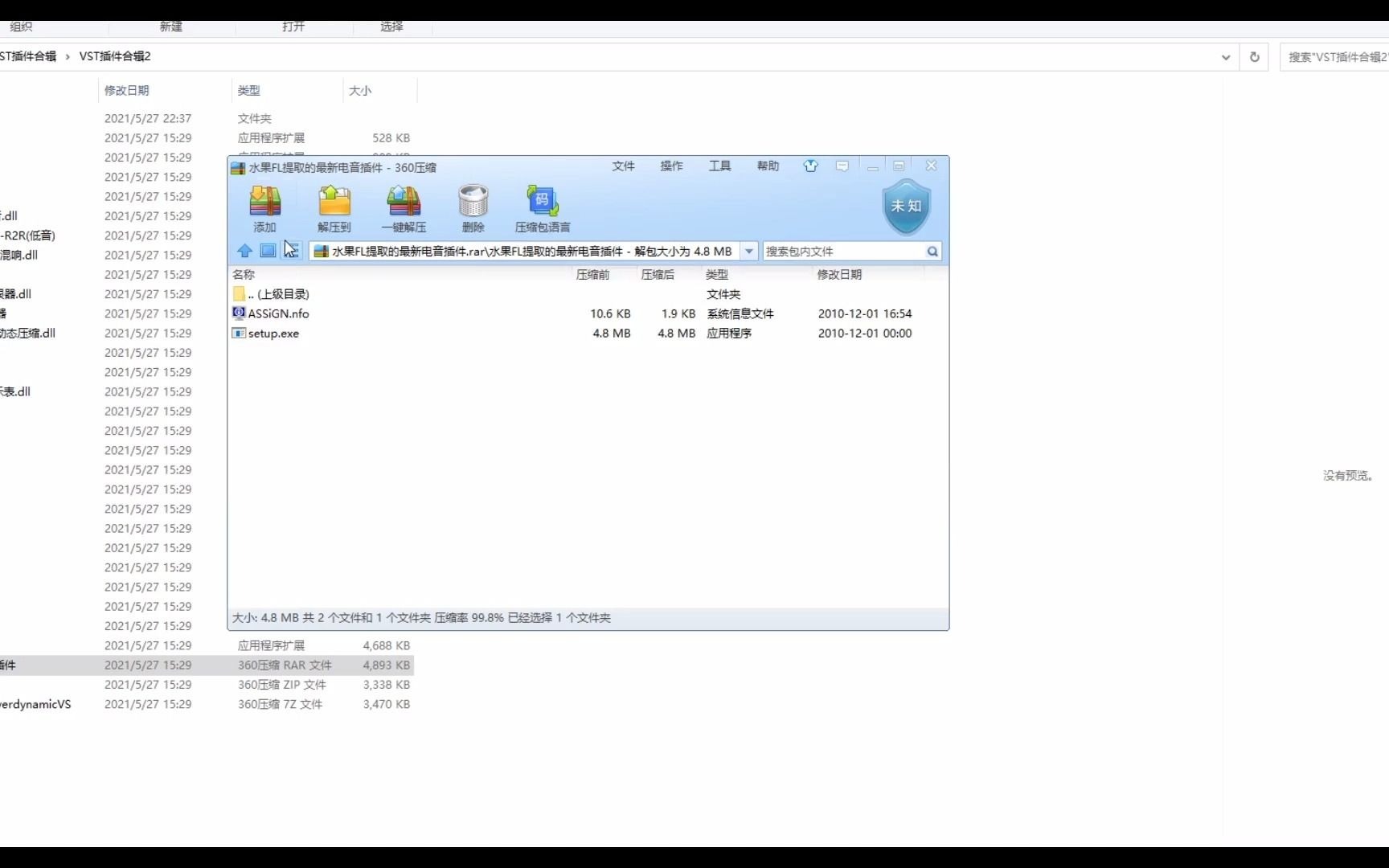Click the skin (shirt) icon in title bar

tap(810, 166)
